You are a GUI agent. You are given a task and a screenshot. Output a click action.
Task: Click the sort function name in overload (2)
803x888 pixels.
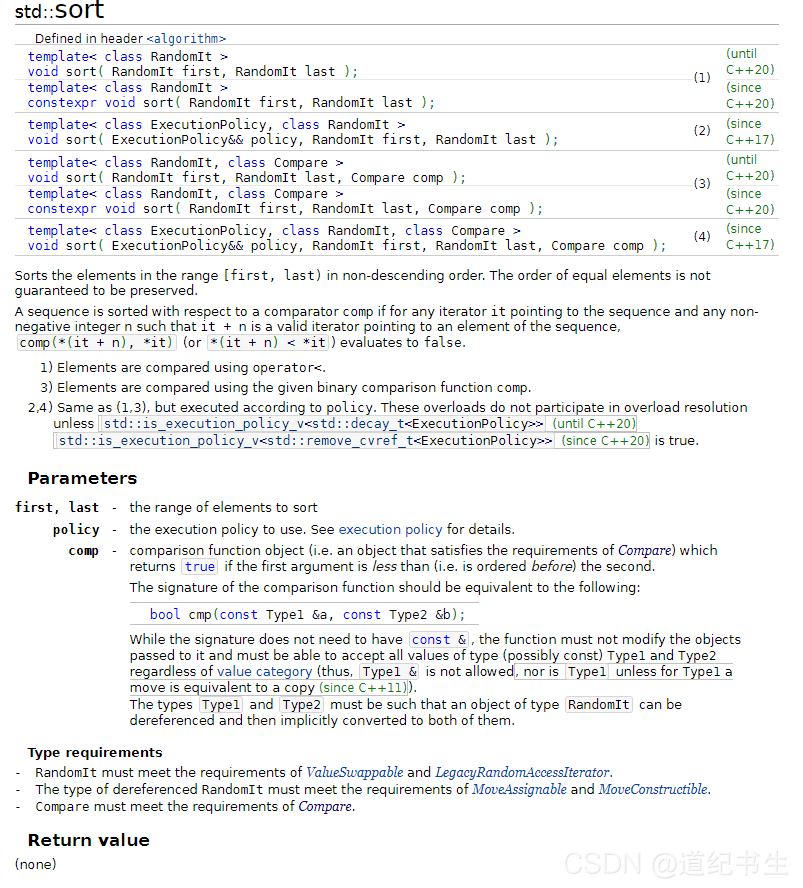81,139
